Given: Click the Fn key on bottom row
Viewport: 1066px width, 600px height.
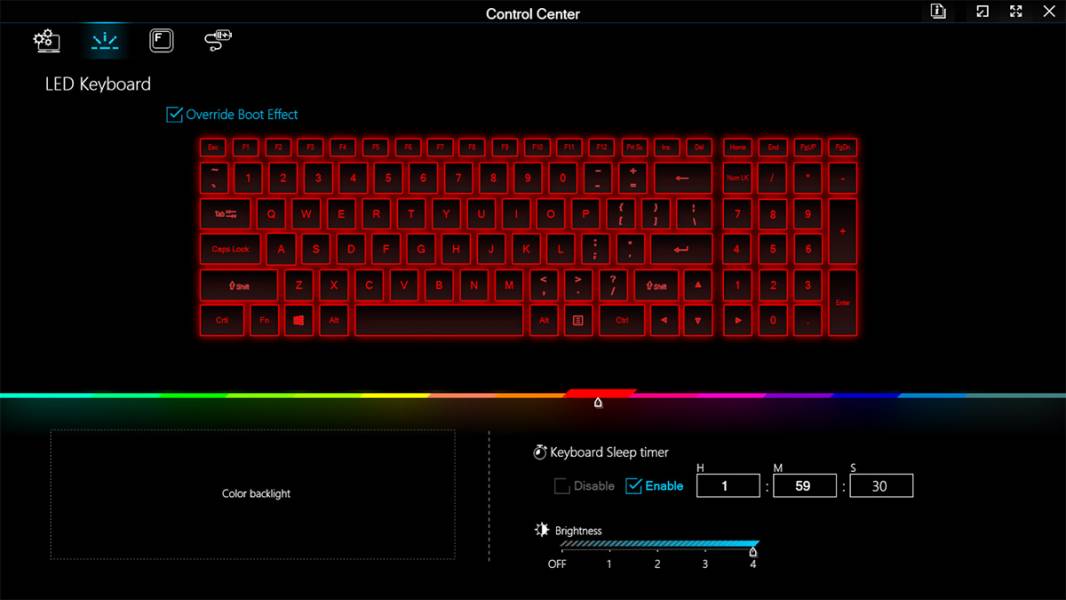Looking at the screenshot, I should point(264,320).
